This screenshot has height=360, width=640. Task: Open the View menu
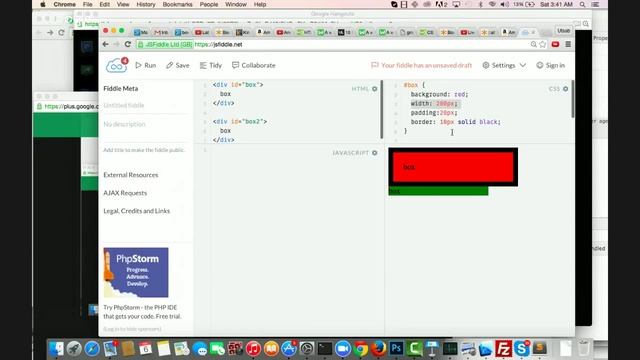tap(123, 4)
